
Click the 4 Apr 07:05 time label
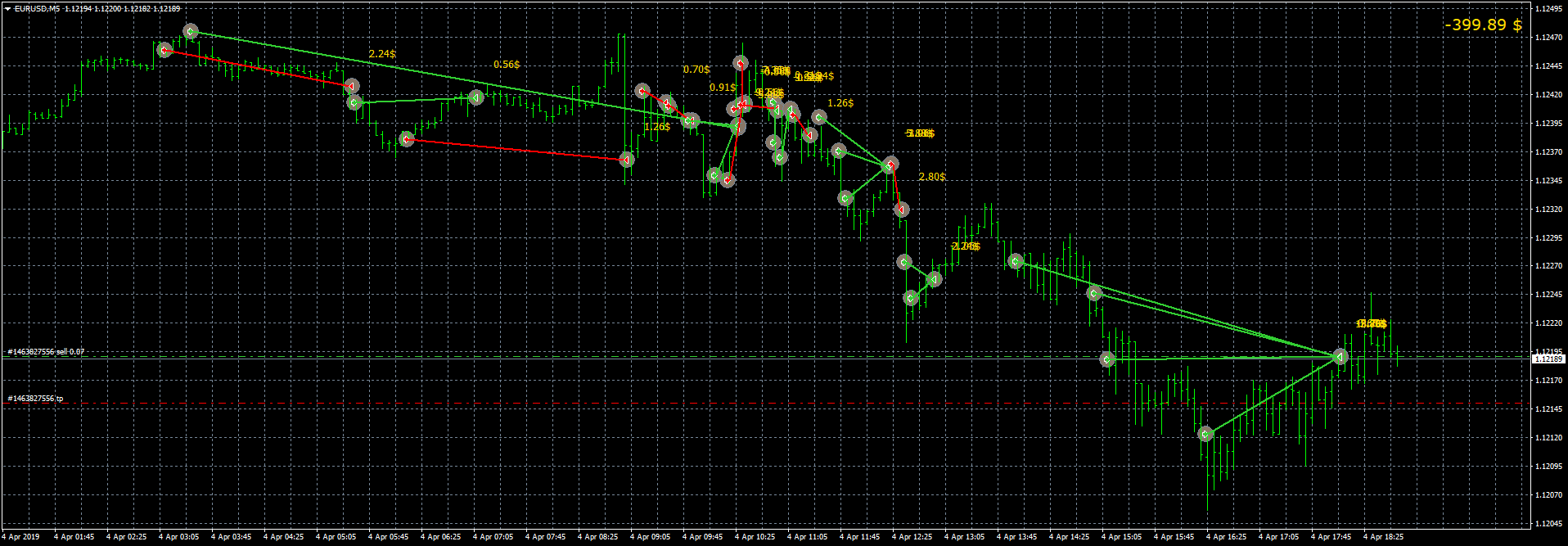(x=493, y=537)
